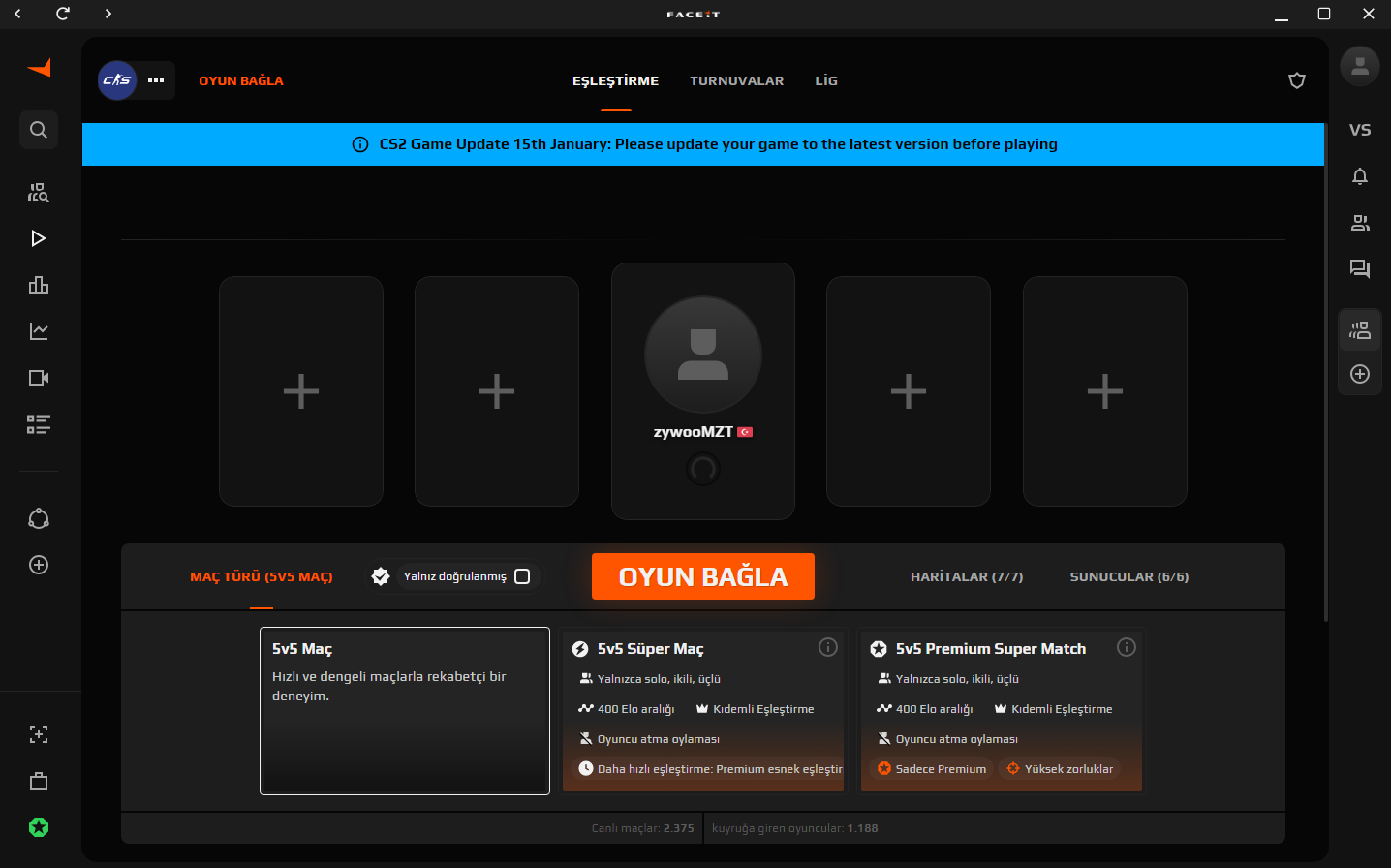Open the chat bubbles icon in right sidebar
Image resolution: width=1391 pixels, height=868 pixels.
(1360, 269)
